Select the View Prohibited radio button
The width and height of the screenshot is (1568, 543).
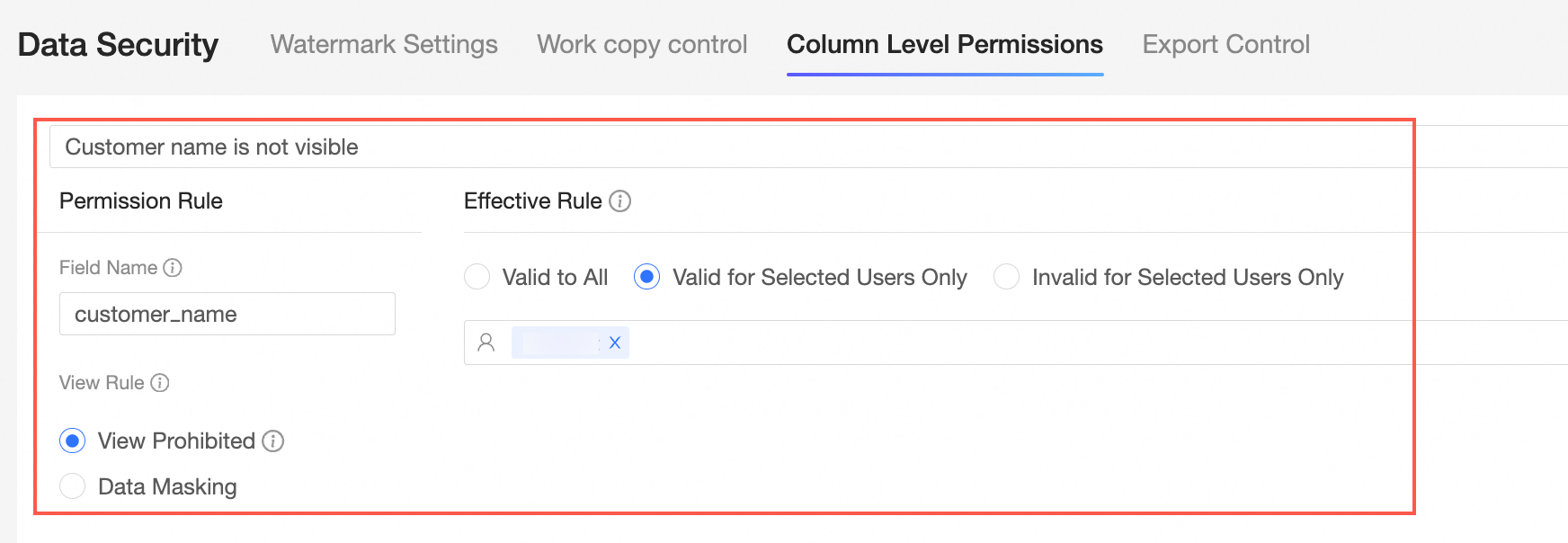[73, 441]
